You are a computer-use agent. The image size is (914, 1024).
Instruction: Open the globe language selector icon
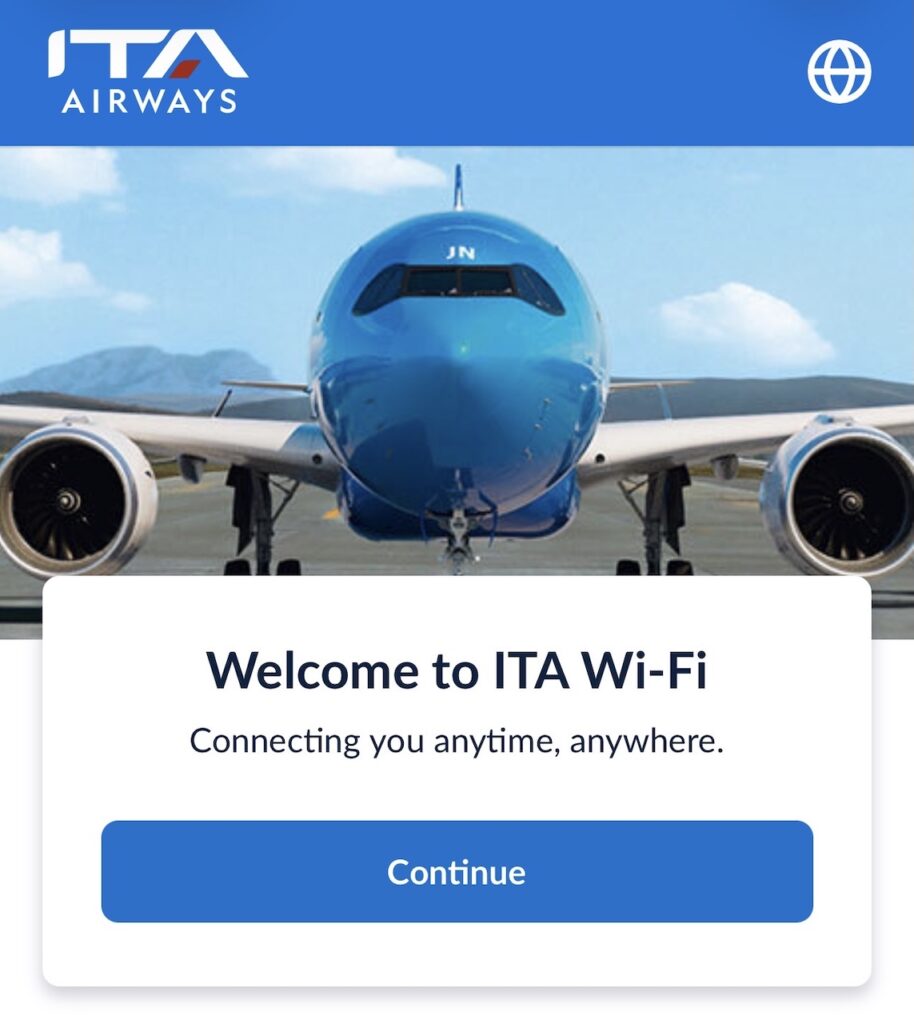click(x=840, y=71)
